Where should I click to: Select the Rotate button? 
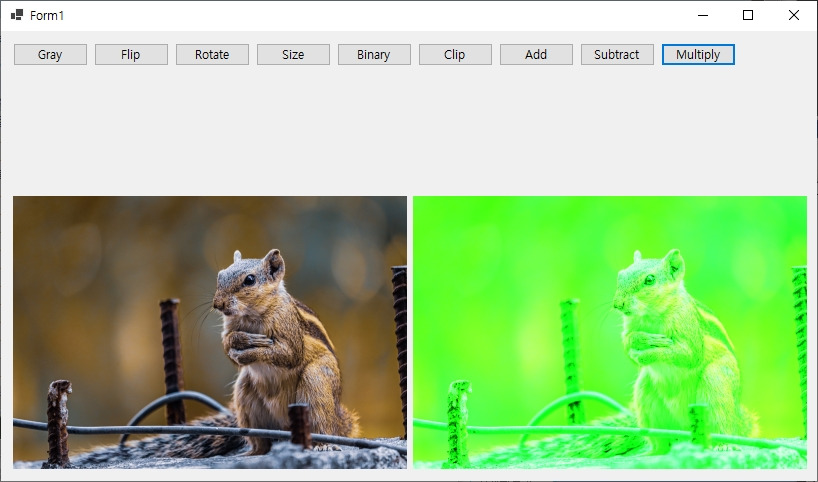click(212, 55)
